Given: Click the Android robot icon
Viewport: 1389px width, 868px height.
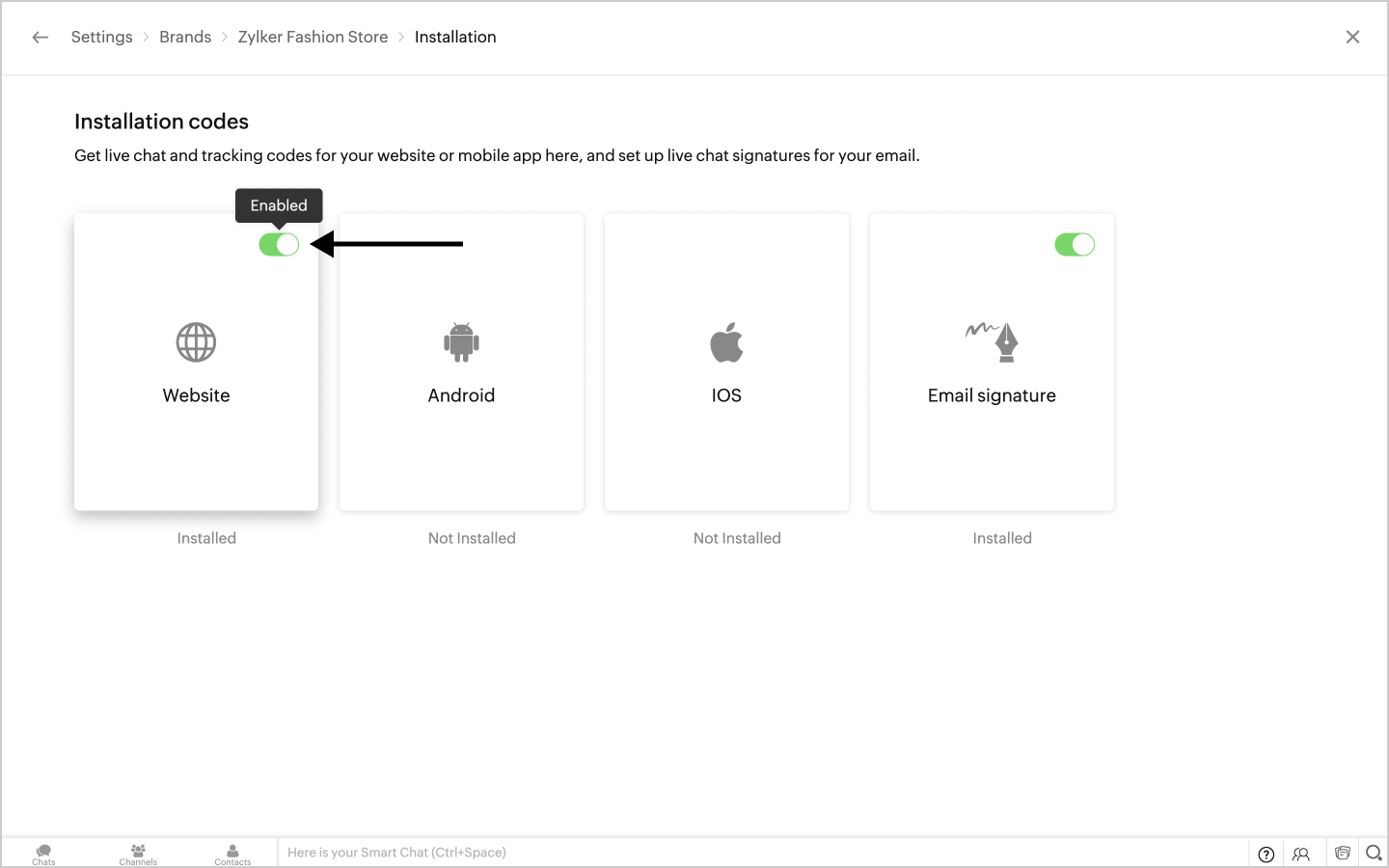Looking at the screenshot, I should 461,342.
